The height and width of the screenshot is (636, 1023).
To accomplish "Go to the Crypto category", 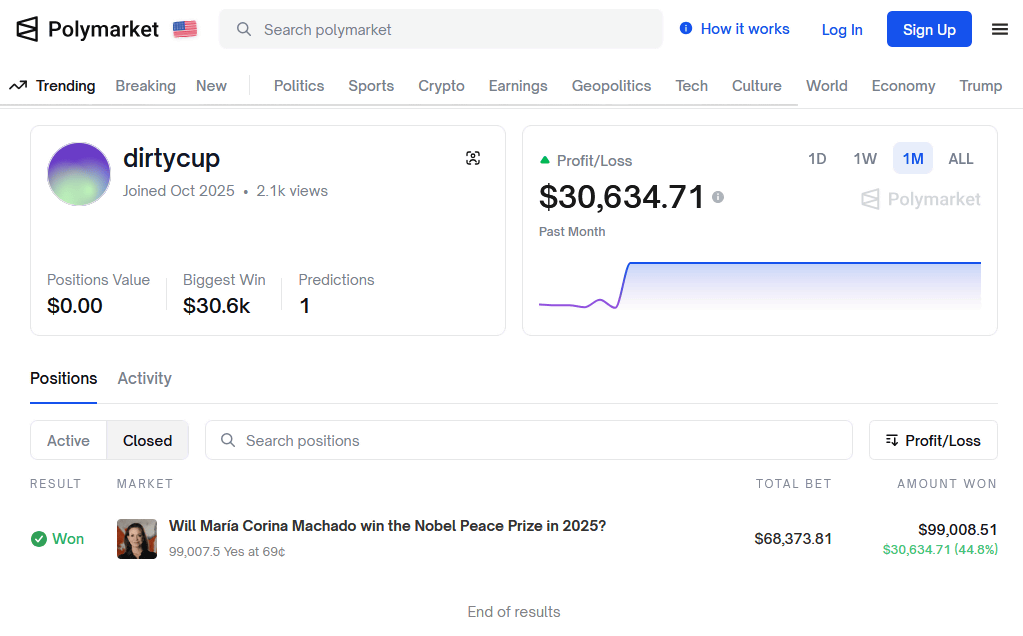I will 441,86.
